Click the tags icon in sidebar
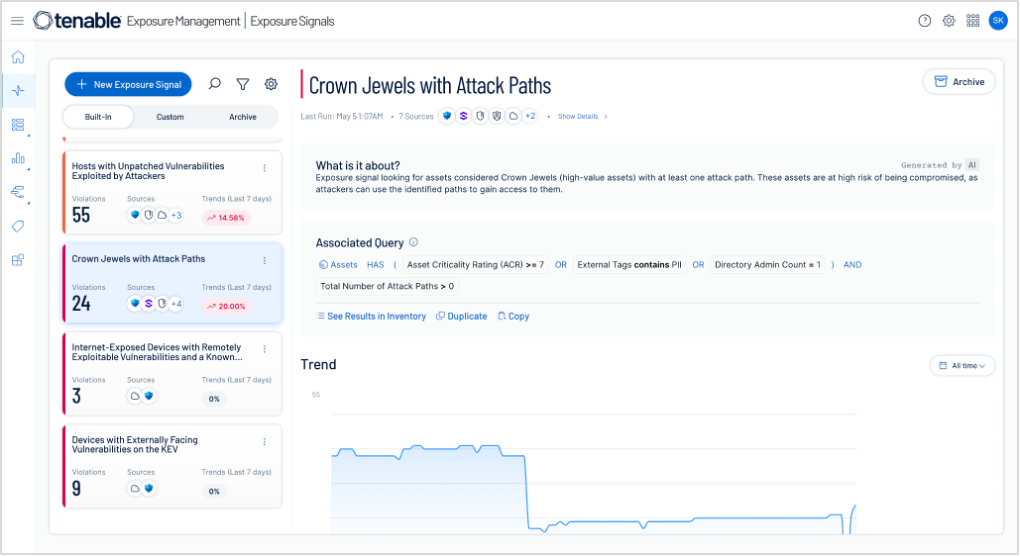This screenshot has height=556, width=1020. click(17, 226)
